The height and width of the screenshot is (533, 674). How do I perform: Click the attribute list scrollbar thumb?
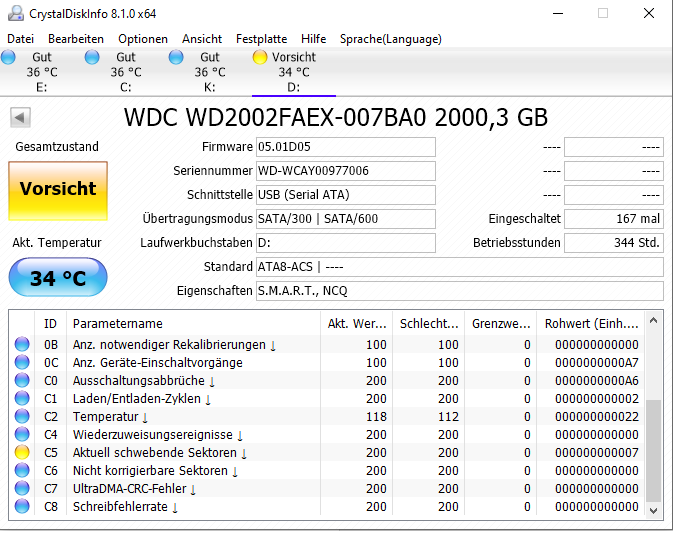(653, 450)
